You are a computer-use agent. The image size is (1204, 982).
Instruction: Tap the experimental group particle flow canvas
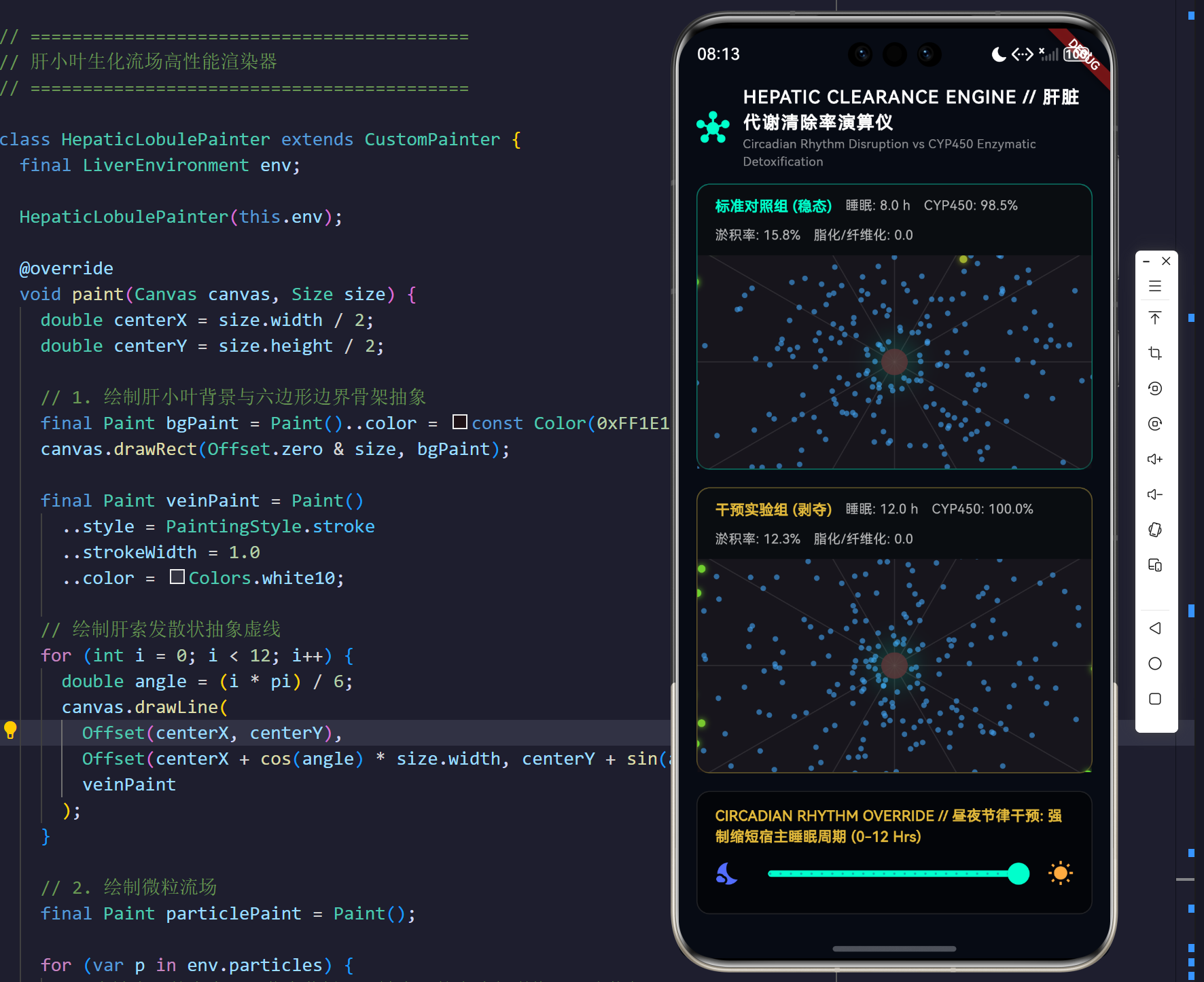(x=894, y=666)
